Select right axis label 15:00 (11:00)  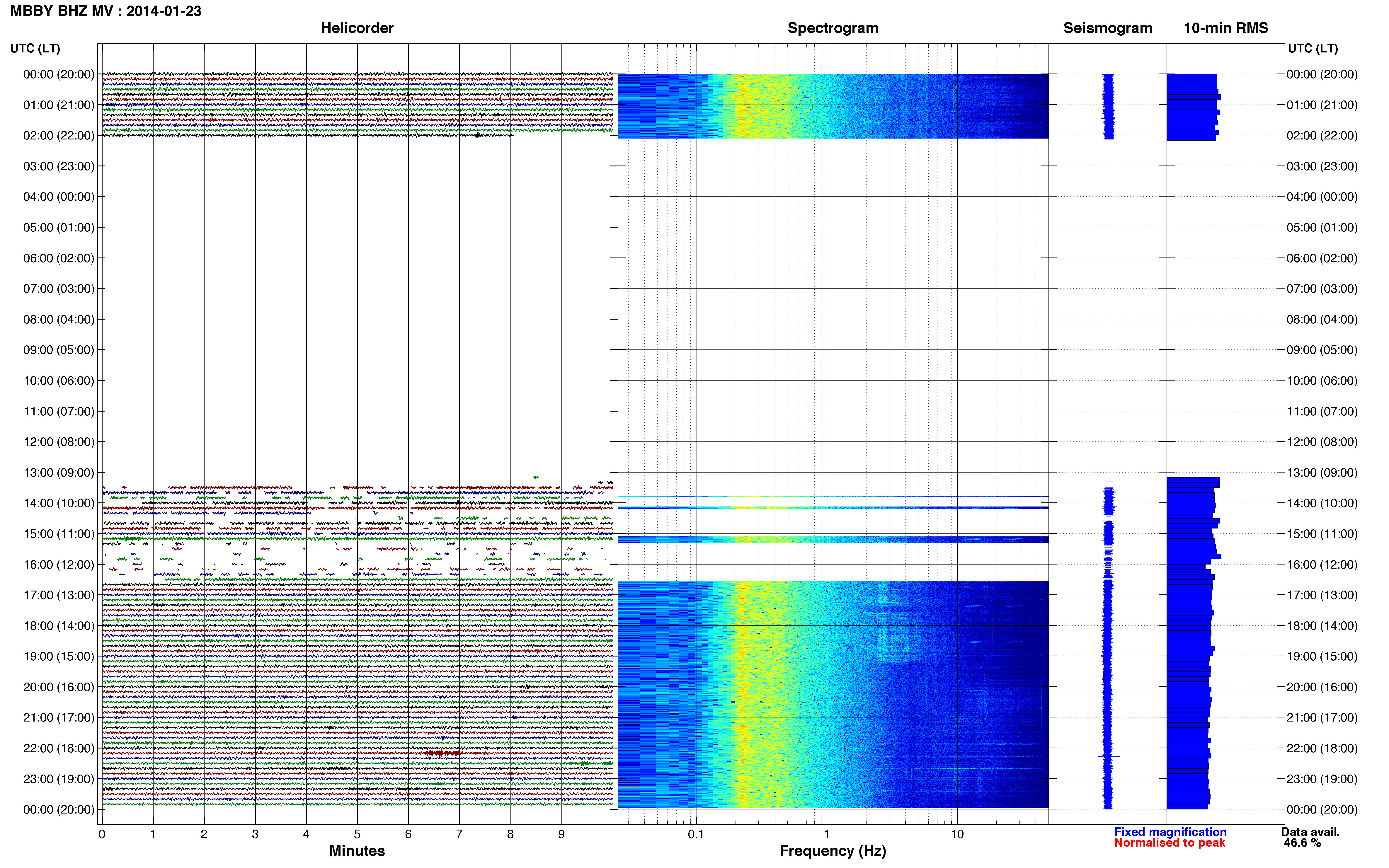click(1322, 534)
